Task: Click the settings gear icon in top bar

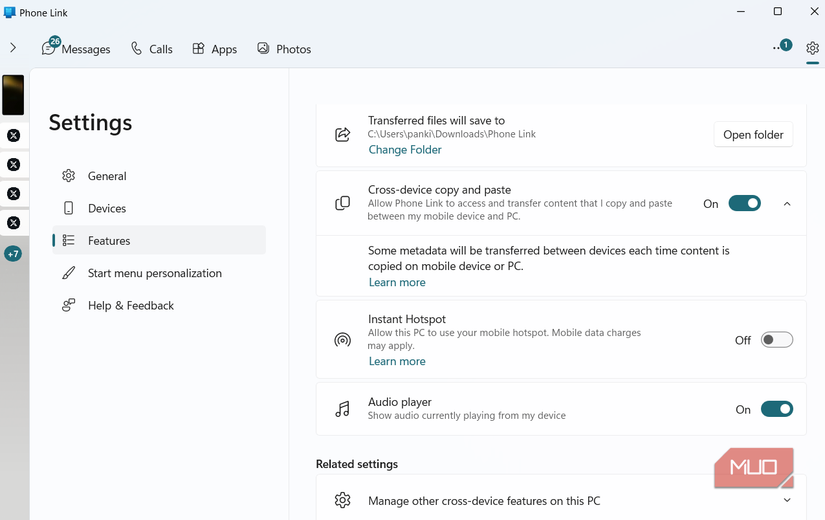Action: point(812,48)
